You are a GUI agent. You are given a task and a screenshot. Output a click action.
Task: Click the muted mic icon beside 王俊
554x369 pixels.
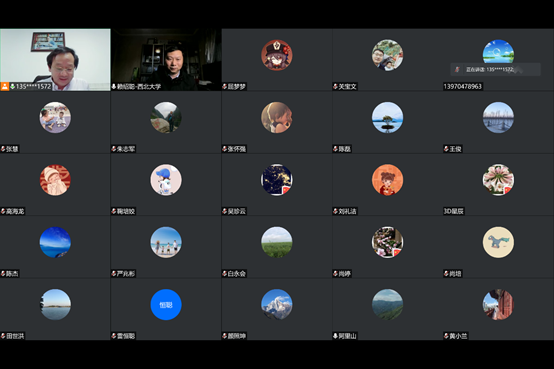446,149
